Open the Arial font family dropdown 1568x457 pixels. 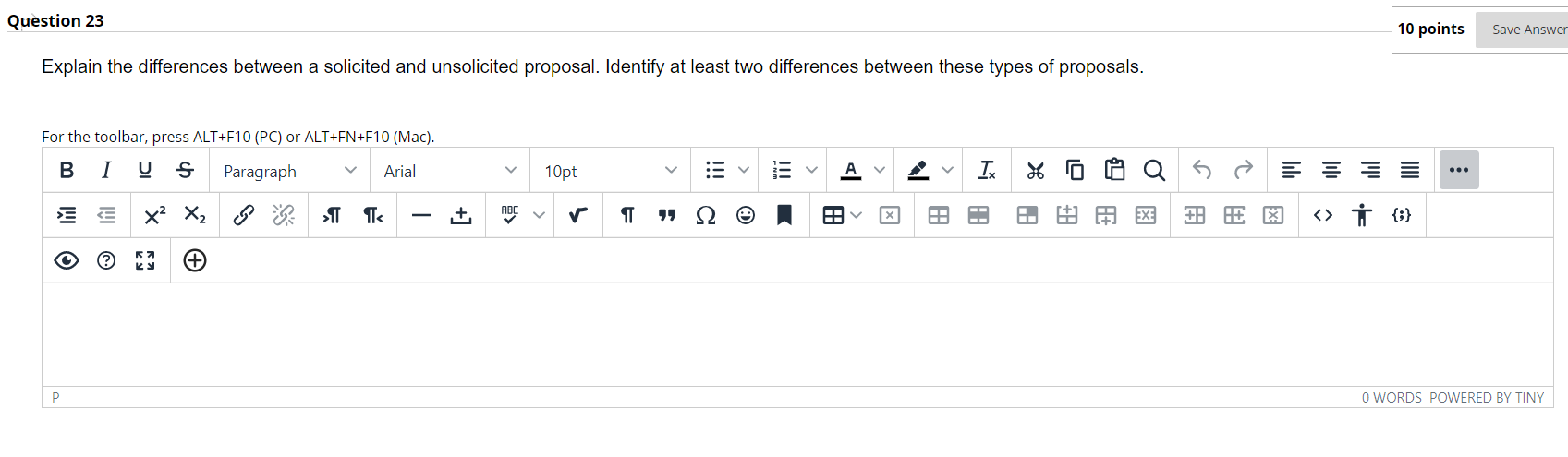click(450, 171)
